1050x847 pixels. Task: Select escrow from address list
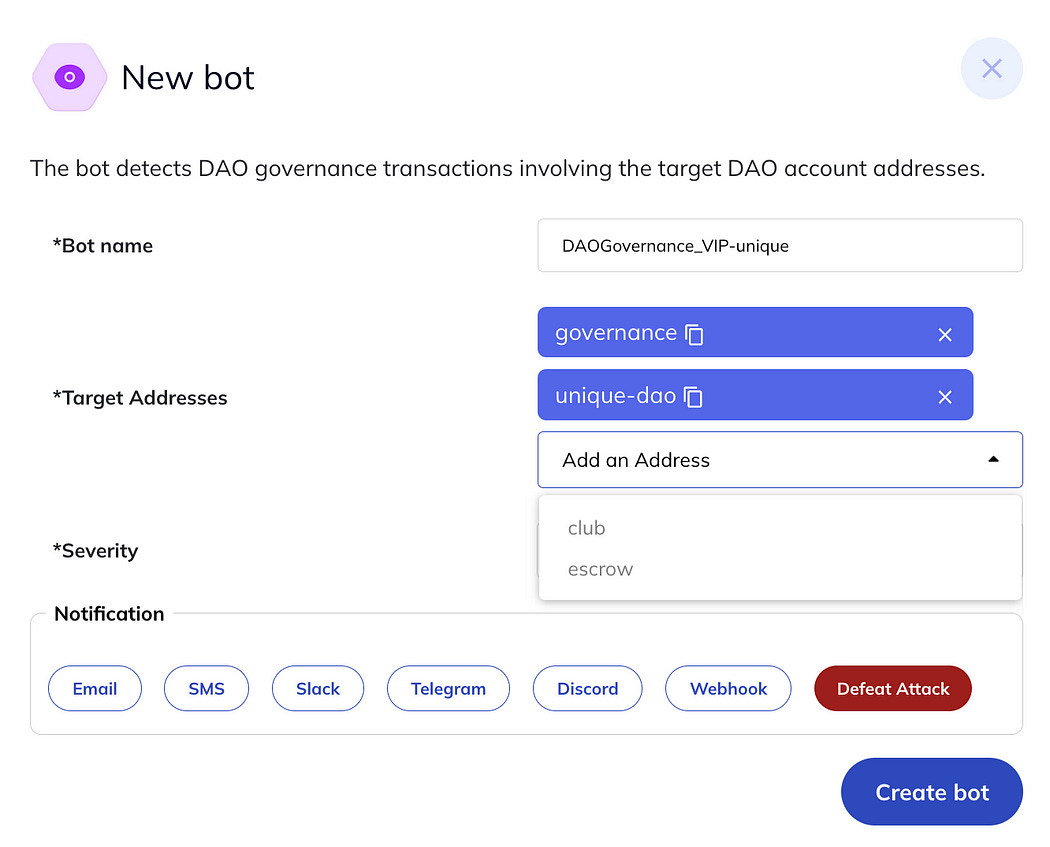point(779,569)
